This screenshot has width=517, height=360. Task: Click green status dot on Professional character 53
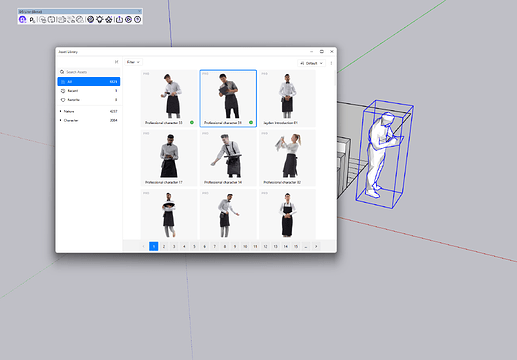pyautogui.click(x=192, y=122)
